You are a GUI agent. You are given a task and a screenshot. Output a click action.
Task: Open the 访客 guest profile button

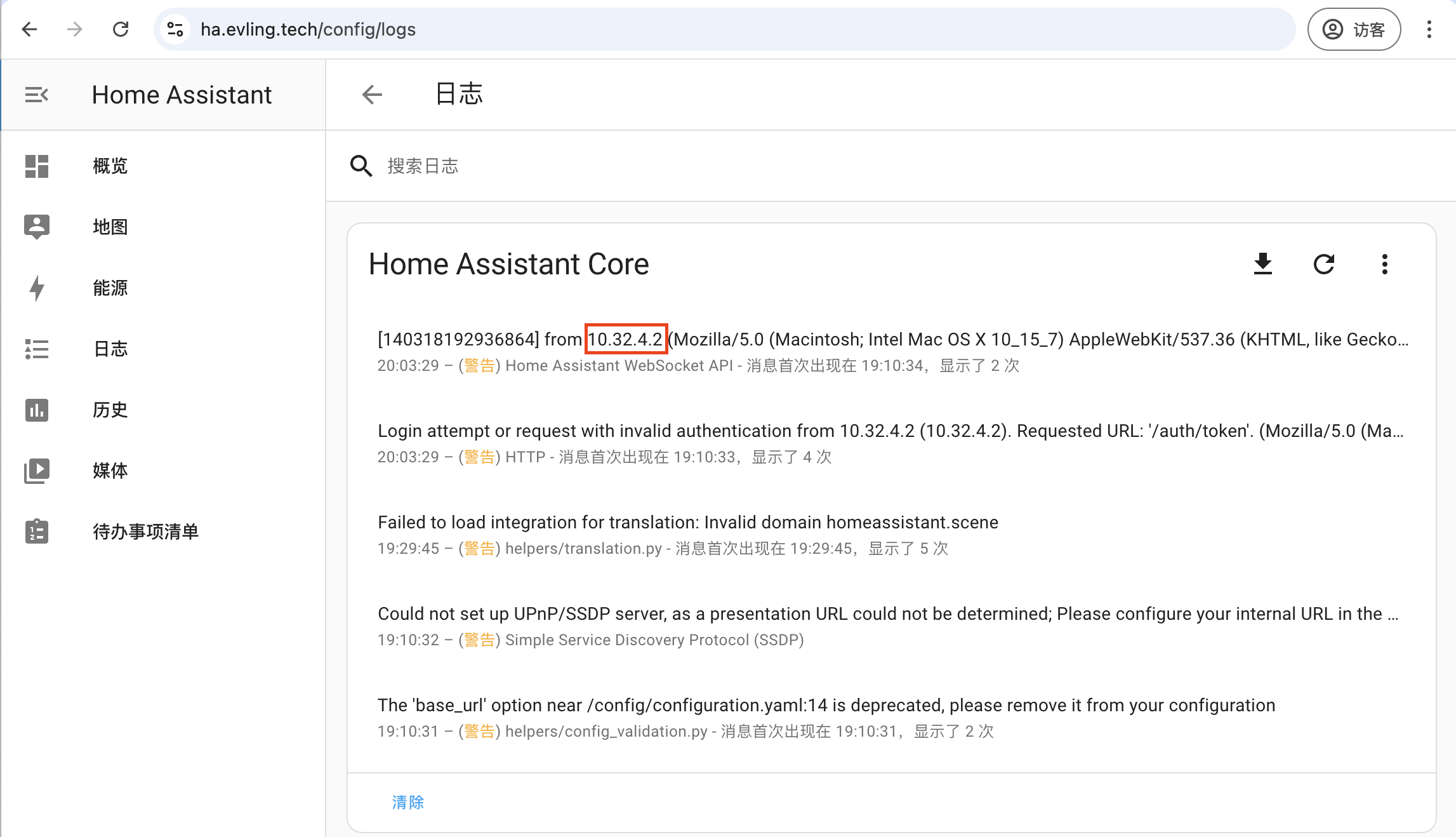(1354, 29)
